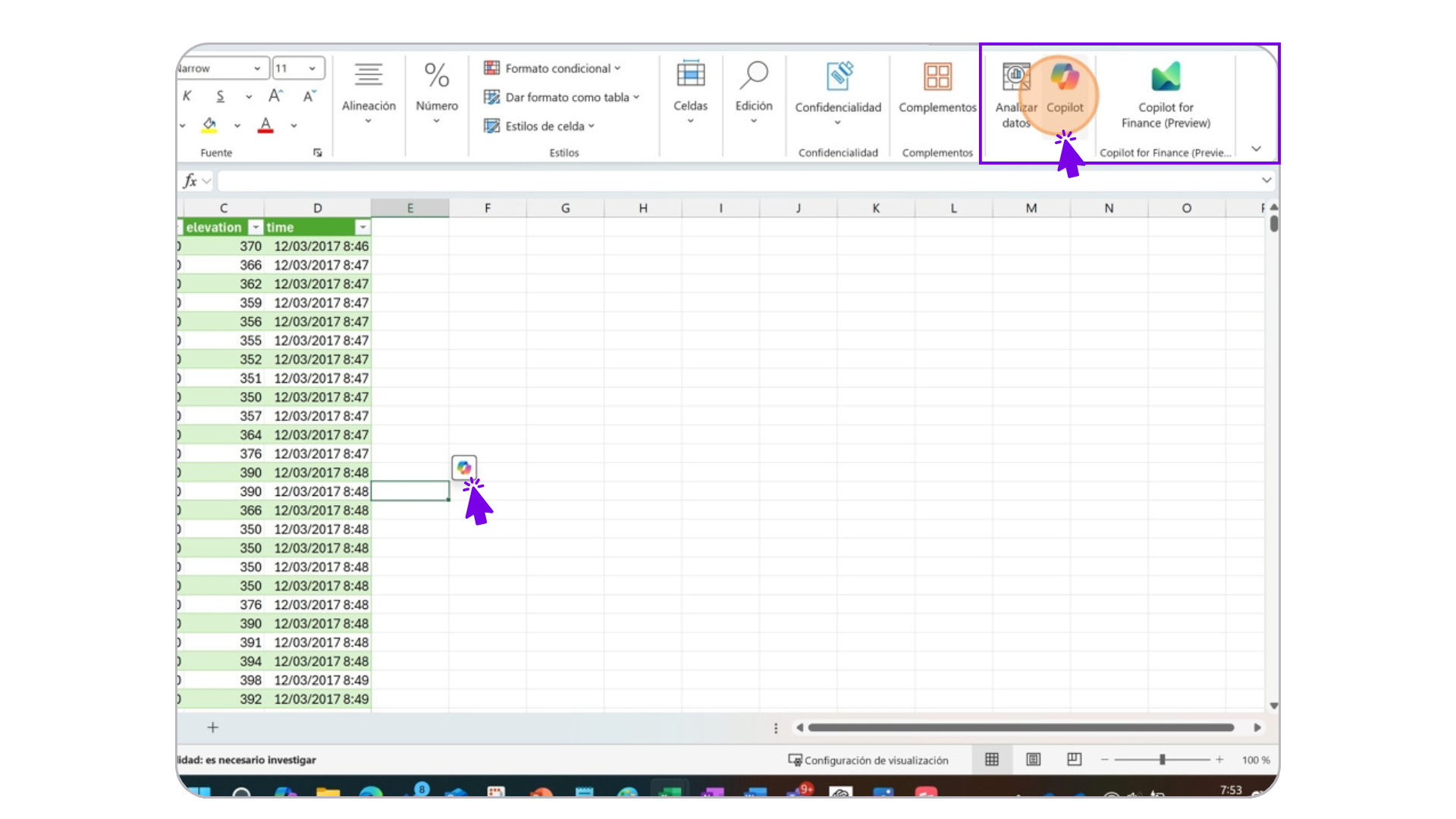Select the cell with value 362
Screen dimensions: 1456x819
point(223,284)
